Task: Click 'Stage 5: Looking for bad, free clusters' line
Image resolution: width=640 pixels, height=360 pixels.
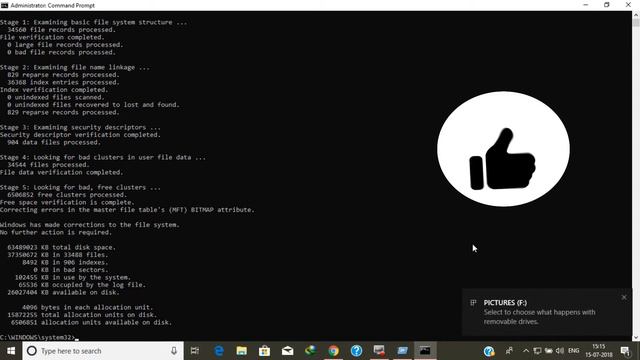Action: point(80,187)
